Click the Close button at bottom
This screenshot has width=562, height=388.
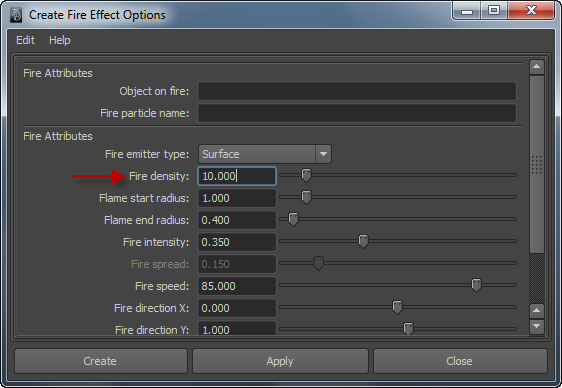tap(460, 361)
